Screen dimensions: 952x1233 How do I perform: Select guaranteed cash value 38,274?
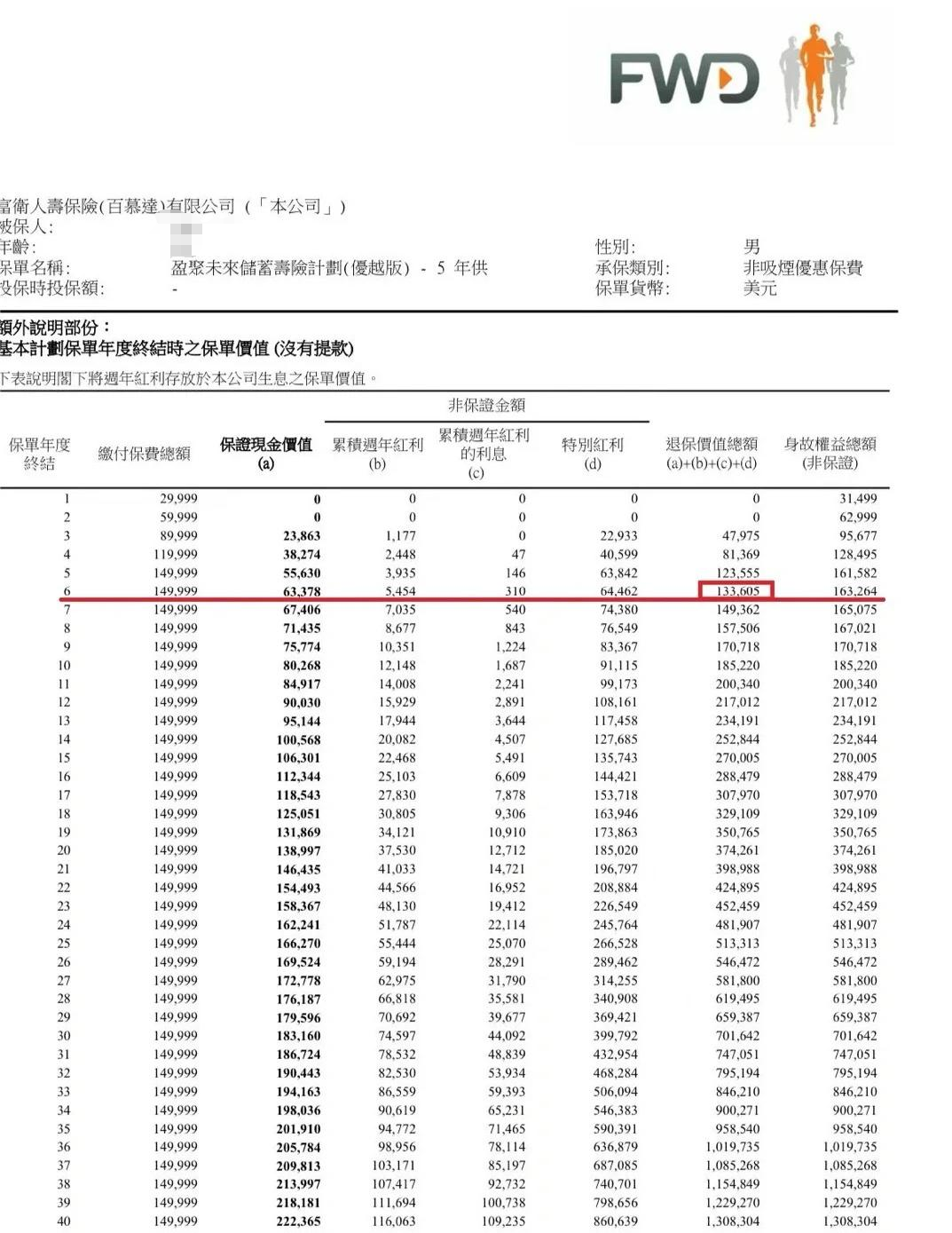click(x=302, y=555)
